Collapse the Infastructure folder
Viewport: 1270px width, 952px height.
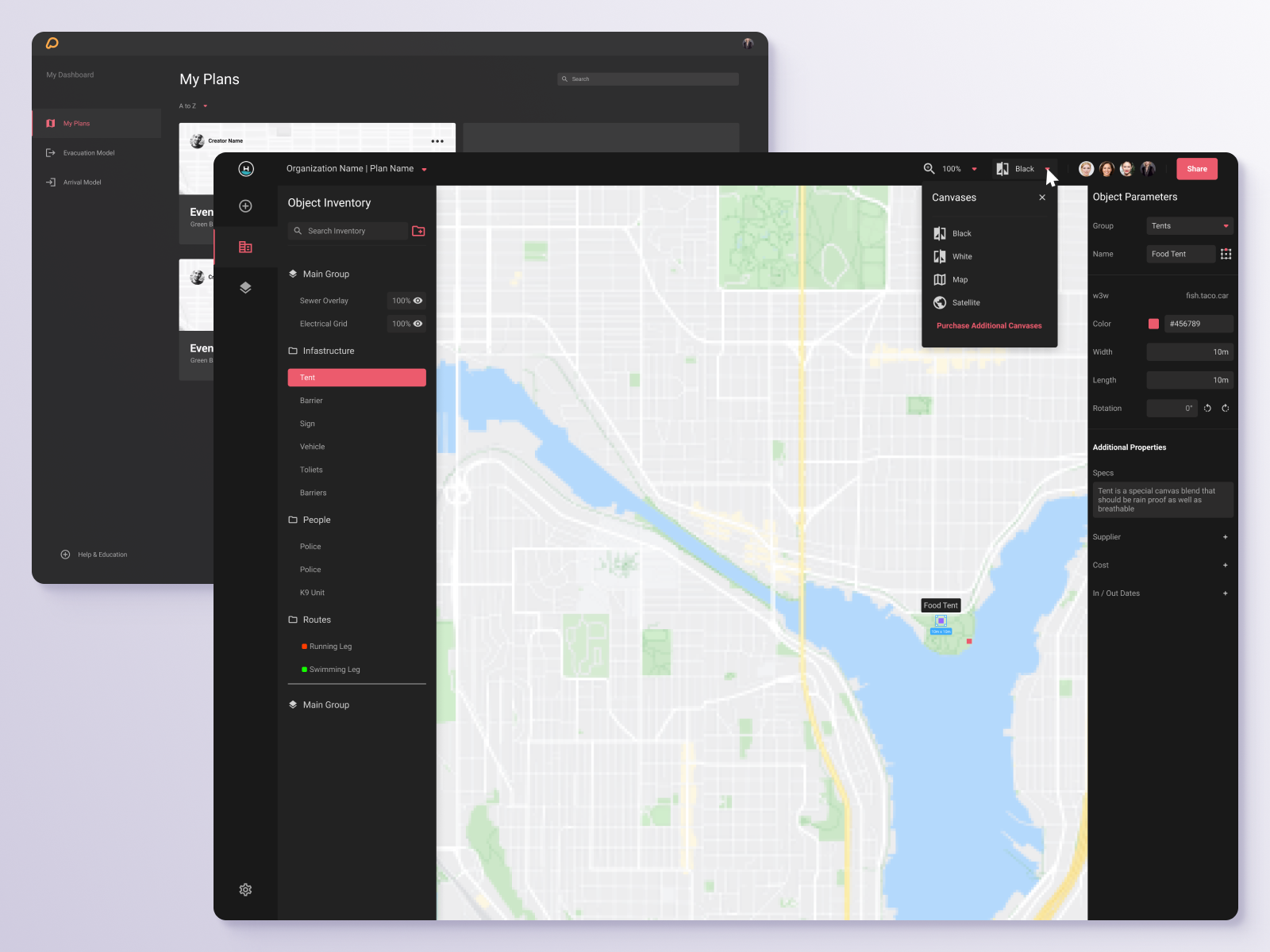pyautogui.click(x=321, y=351)
